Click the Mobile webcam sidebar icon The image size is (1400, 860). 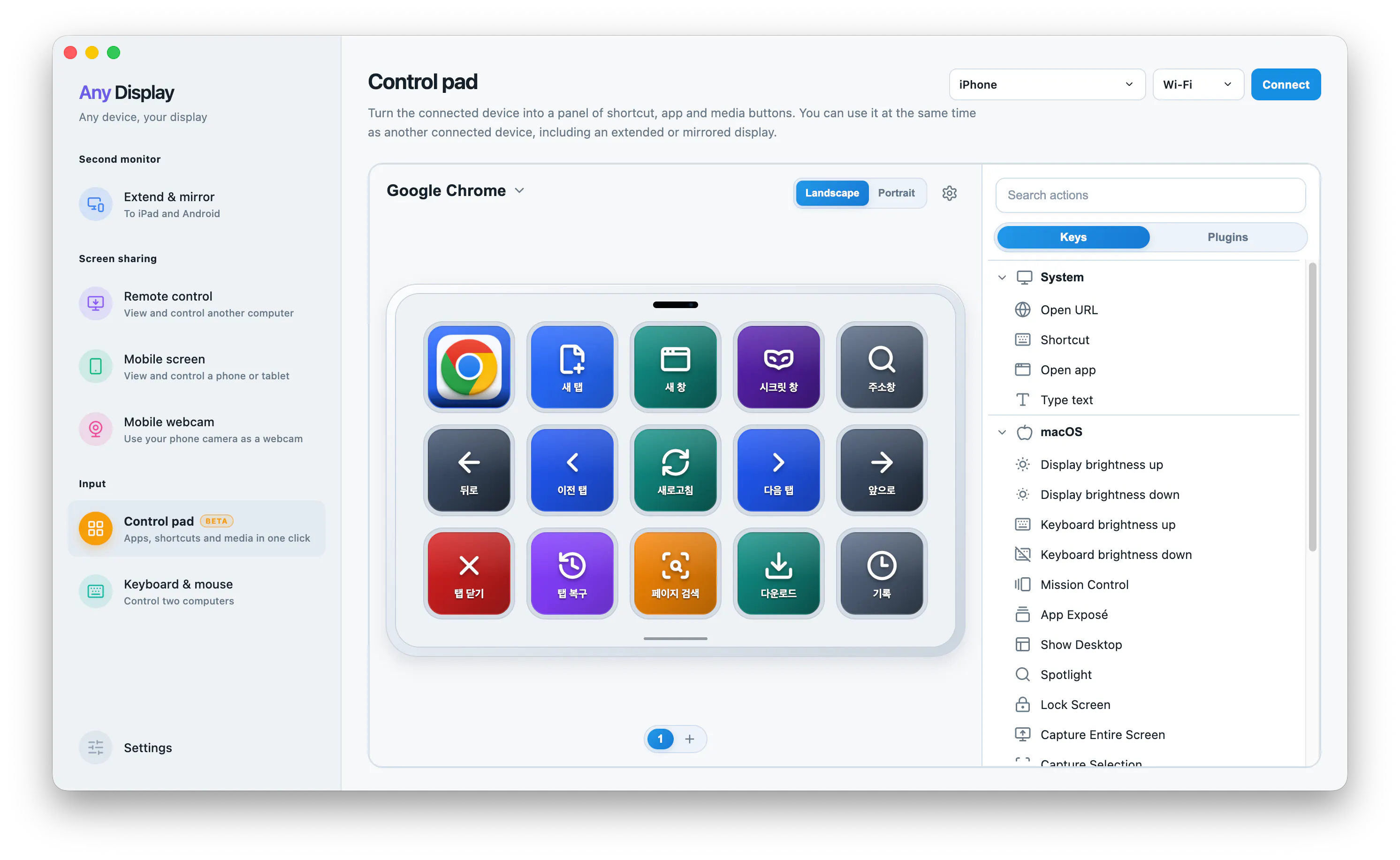coord(96,430)
